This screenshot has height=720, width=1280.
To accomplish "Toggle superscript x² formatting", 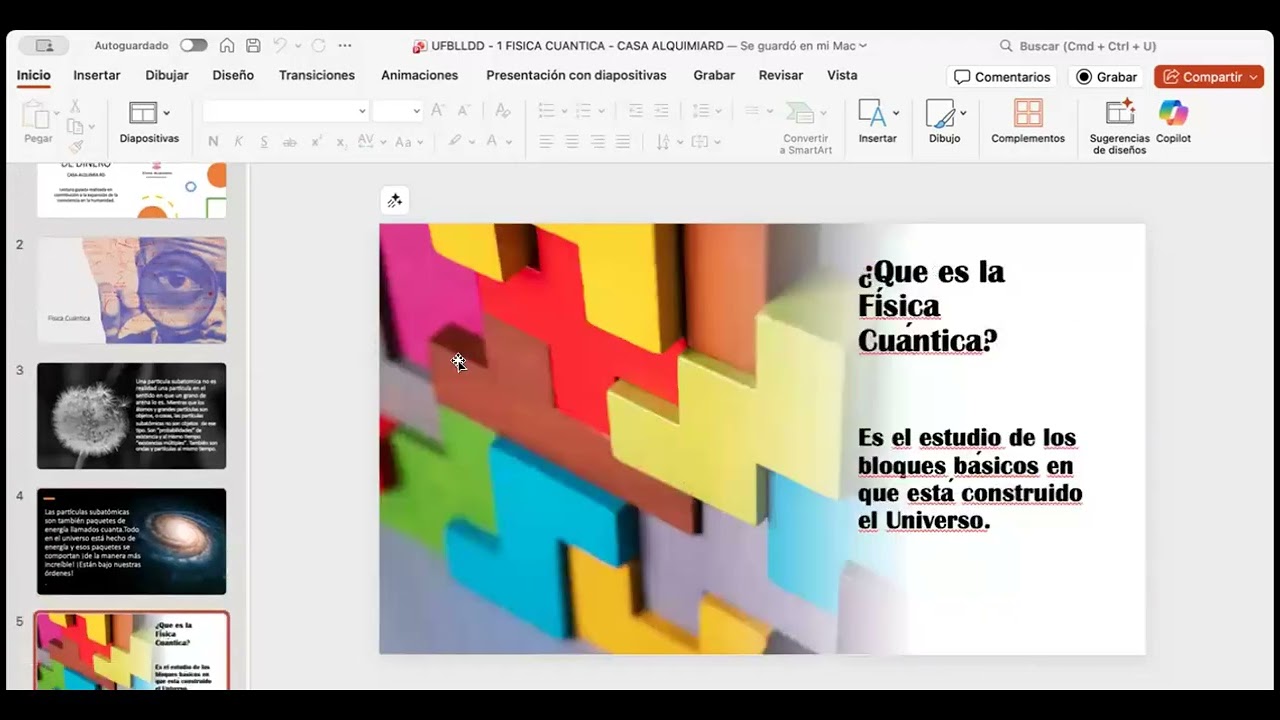I will point(315,142).
